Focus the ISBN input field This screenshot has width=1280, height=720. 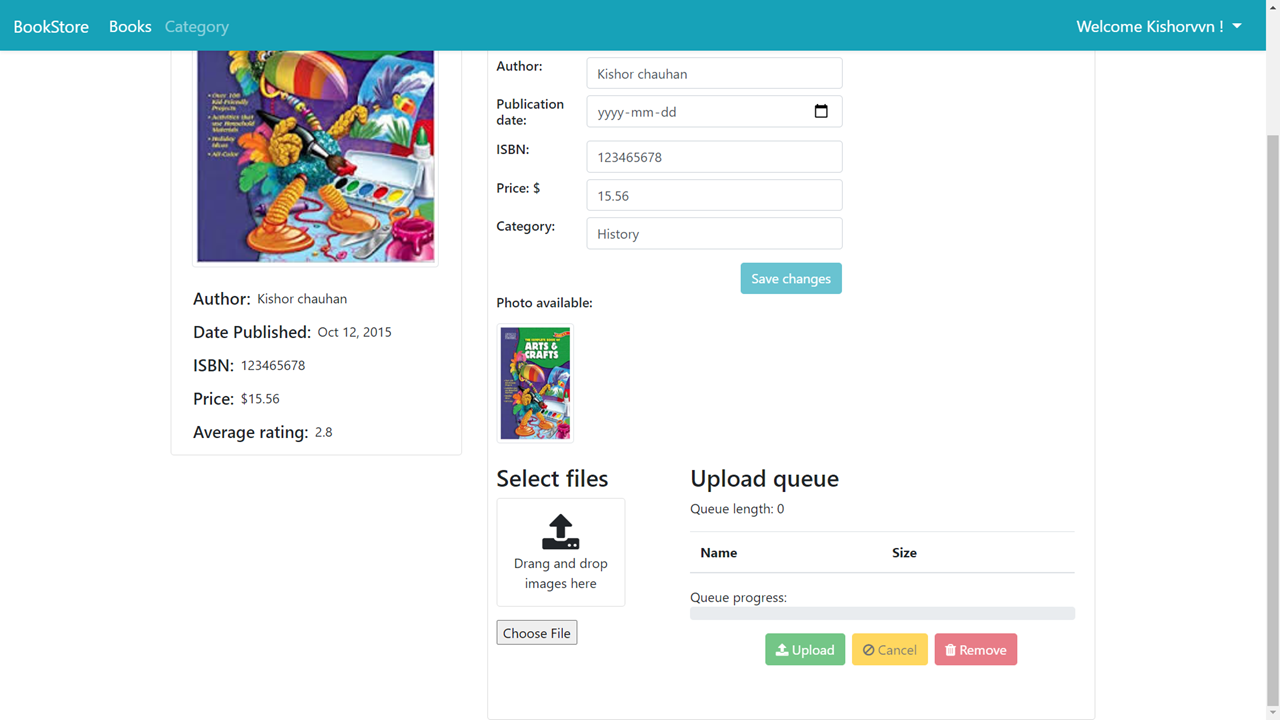(x=714, y=156)
